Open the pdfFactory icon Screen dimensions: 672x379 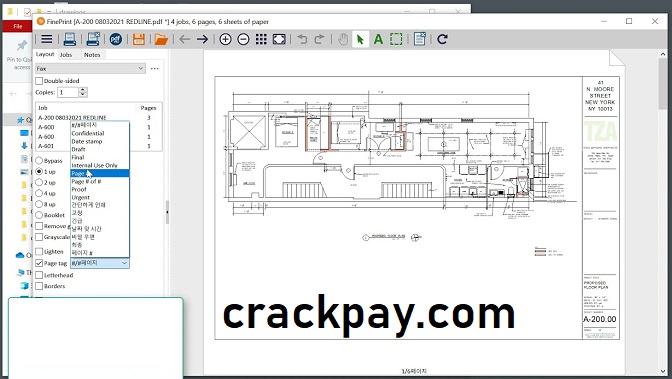coord(116,39)
